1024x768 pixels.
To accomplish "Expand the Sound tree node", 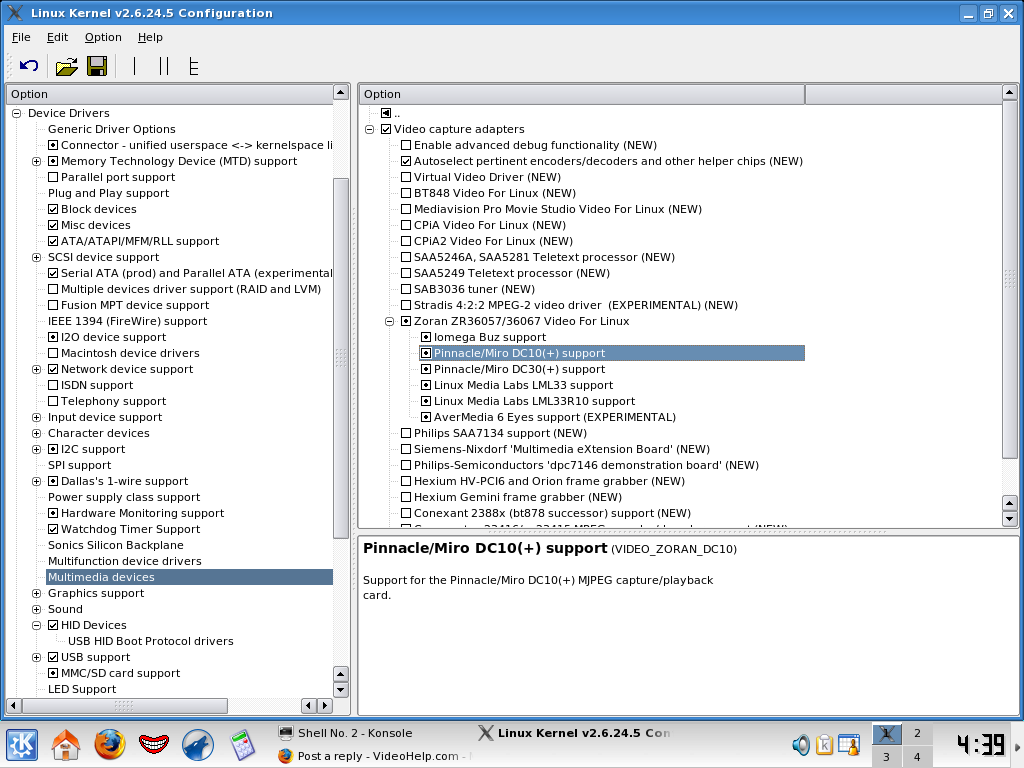I will 37,609.
